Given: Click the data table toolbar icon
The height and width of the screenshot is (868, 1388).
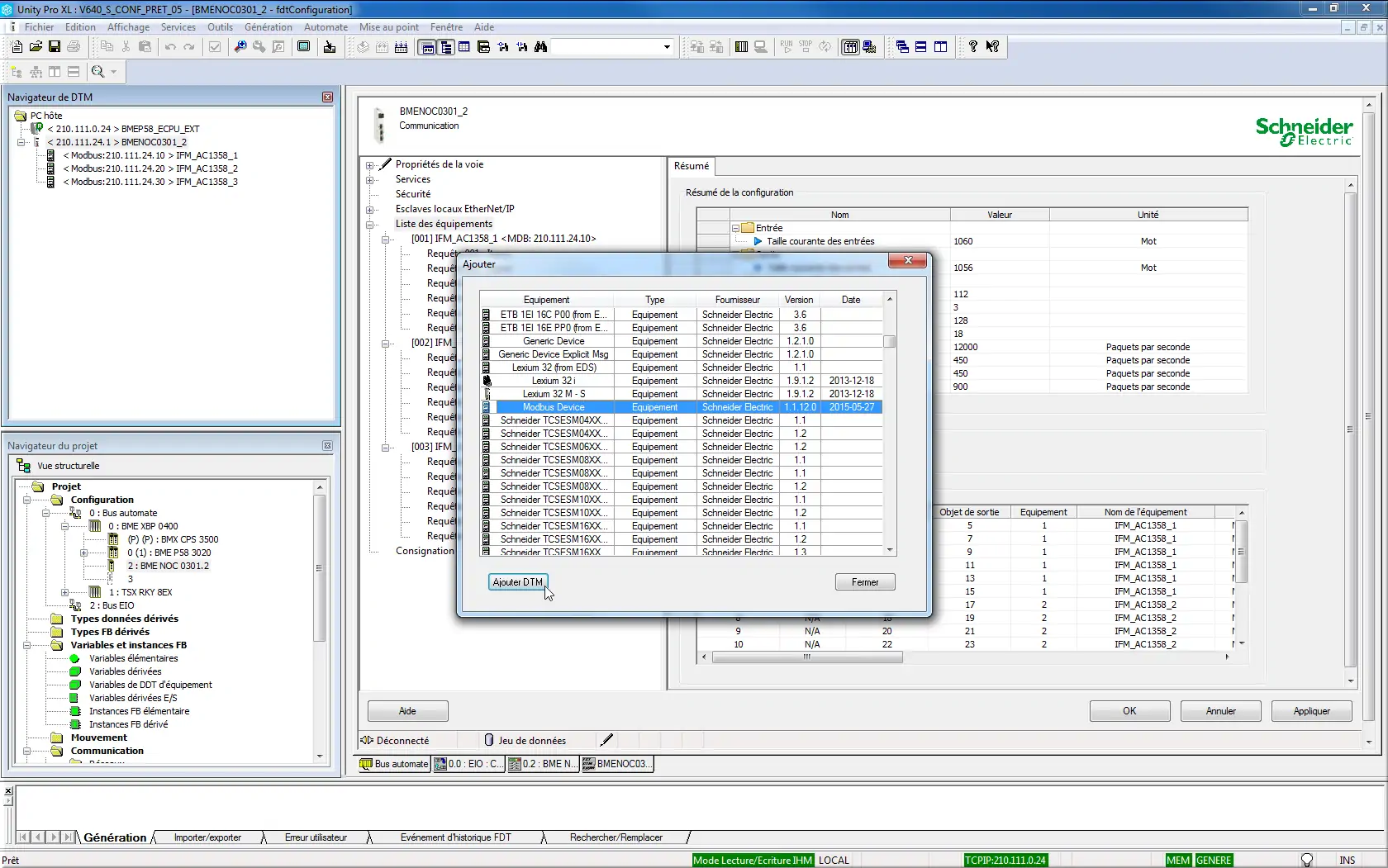Looking at the screenshot, I should (x=464, y=47).
